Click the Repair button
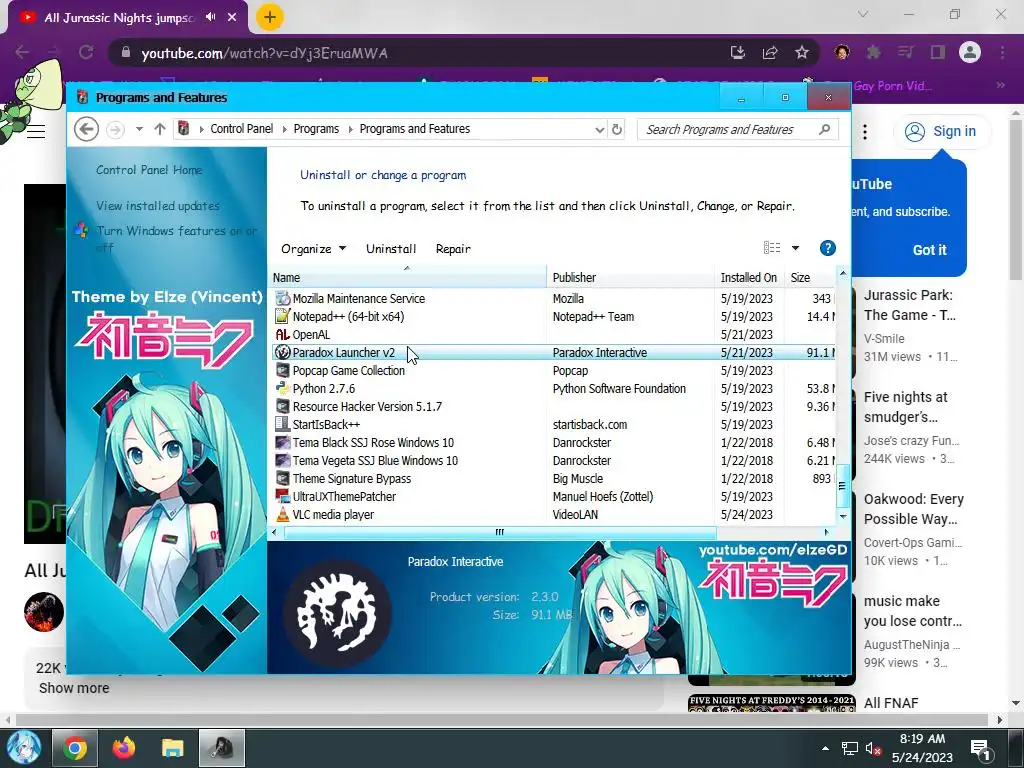Screen dimensions: 1024x768 point(453,249)
